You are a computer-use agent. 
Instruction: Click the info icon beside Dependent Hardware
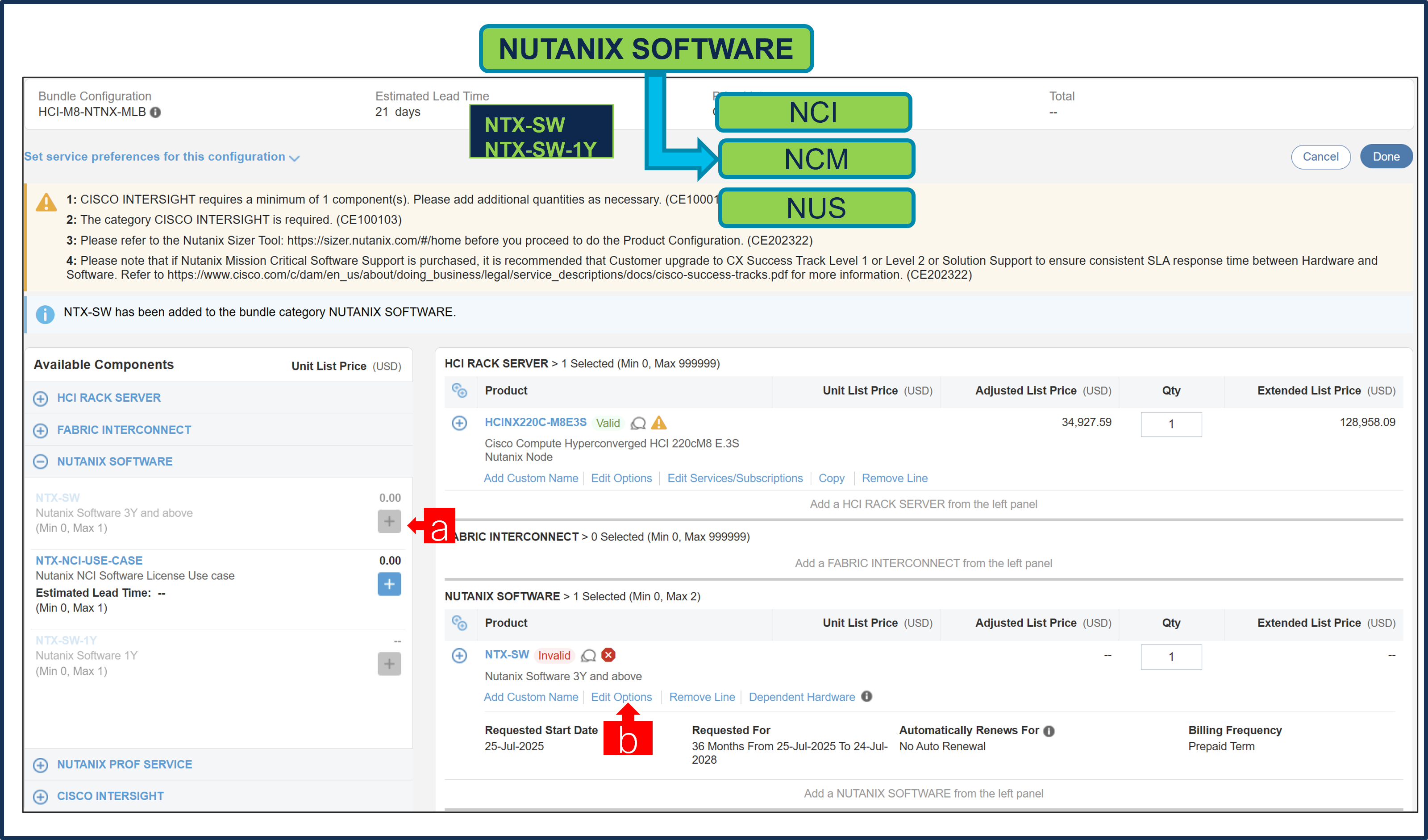pyautogui.click(x=866, y=697)
